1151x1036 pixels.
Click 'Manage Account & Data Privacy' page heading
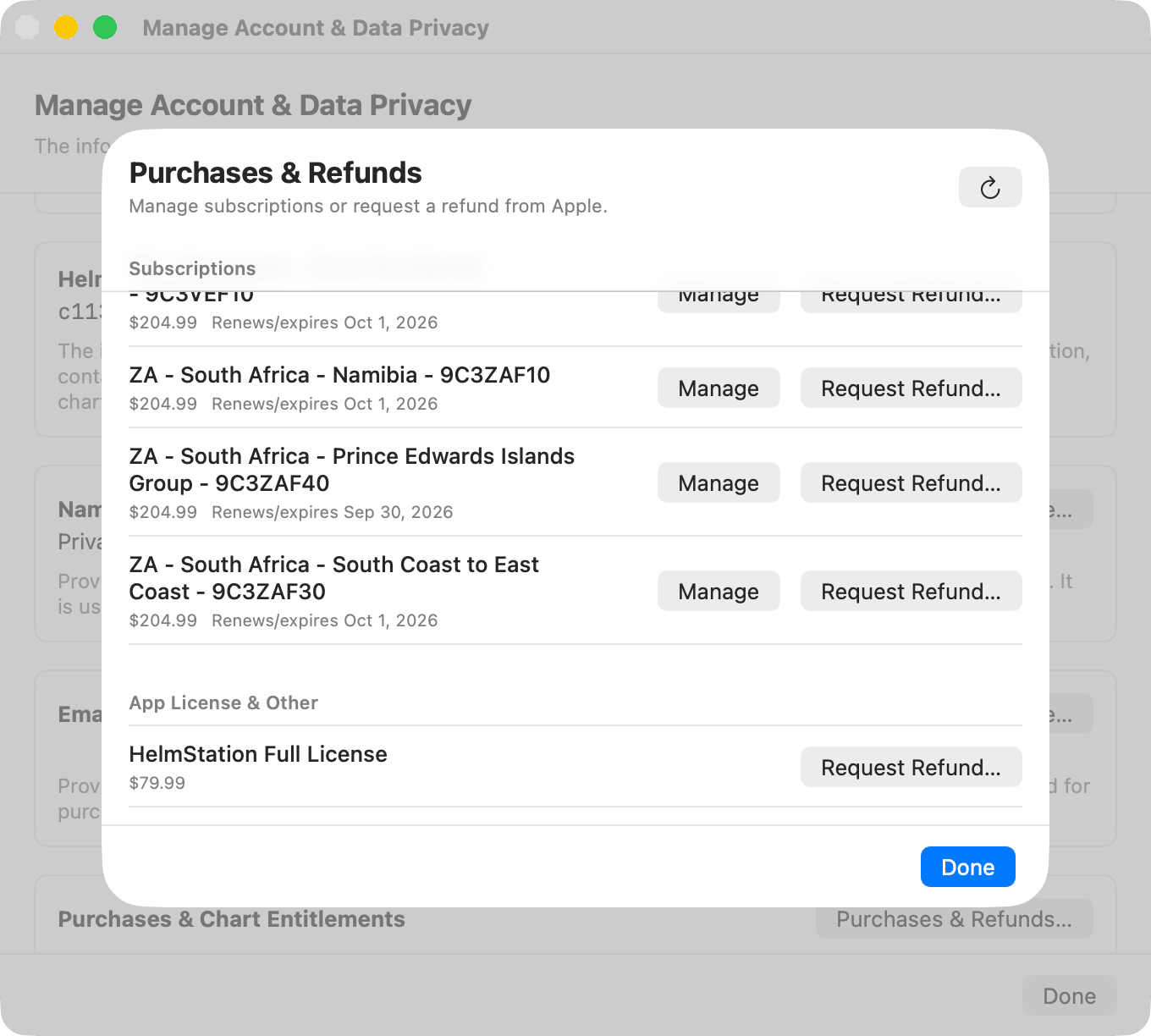click(x=253, y=105)
